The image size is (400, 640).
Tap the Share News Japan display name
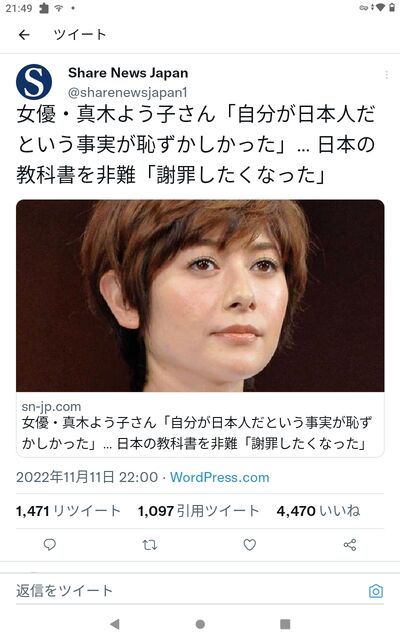click(x=128, y=73)
